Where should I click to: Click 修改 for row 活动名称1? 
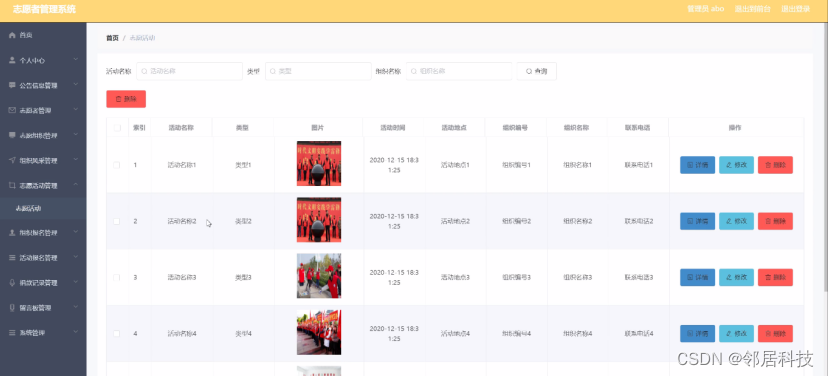click(x=736, y=165)
